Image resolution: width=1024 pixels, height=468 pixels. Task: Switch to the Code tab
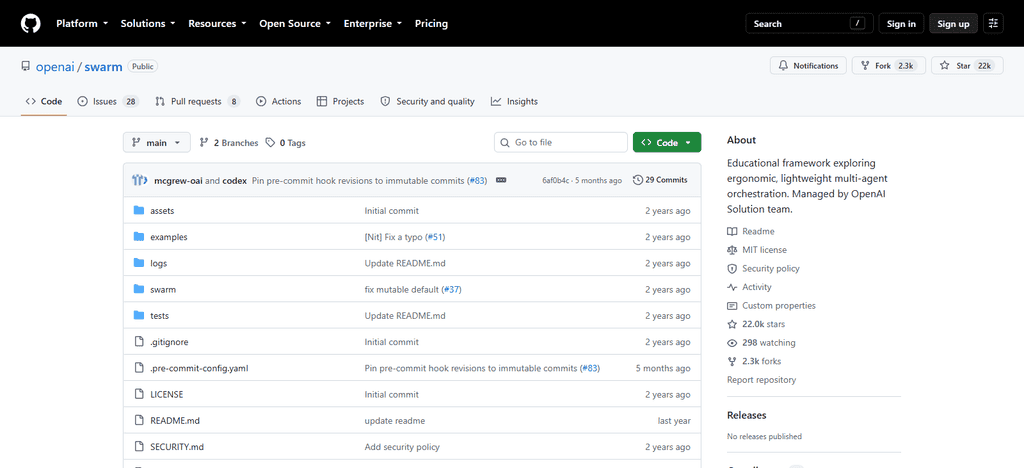point(44,101)
